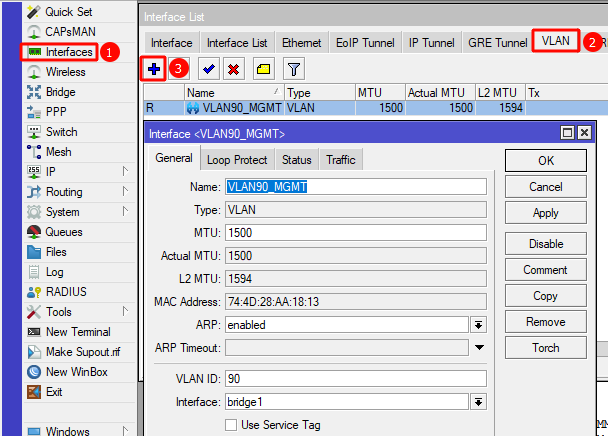The image size is (608, 436).
Task: Enable the Use Service Tag checkbox
Action: [x=232, y=425]
